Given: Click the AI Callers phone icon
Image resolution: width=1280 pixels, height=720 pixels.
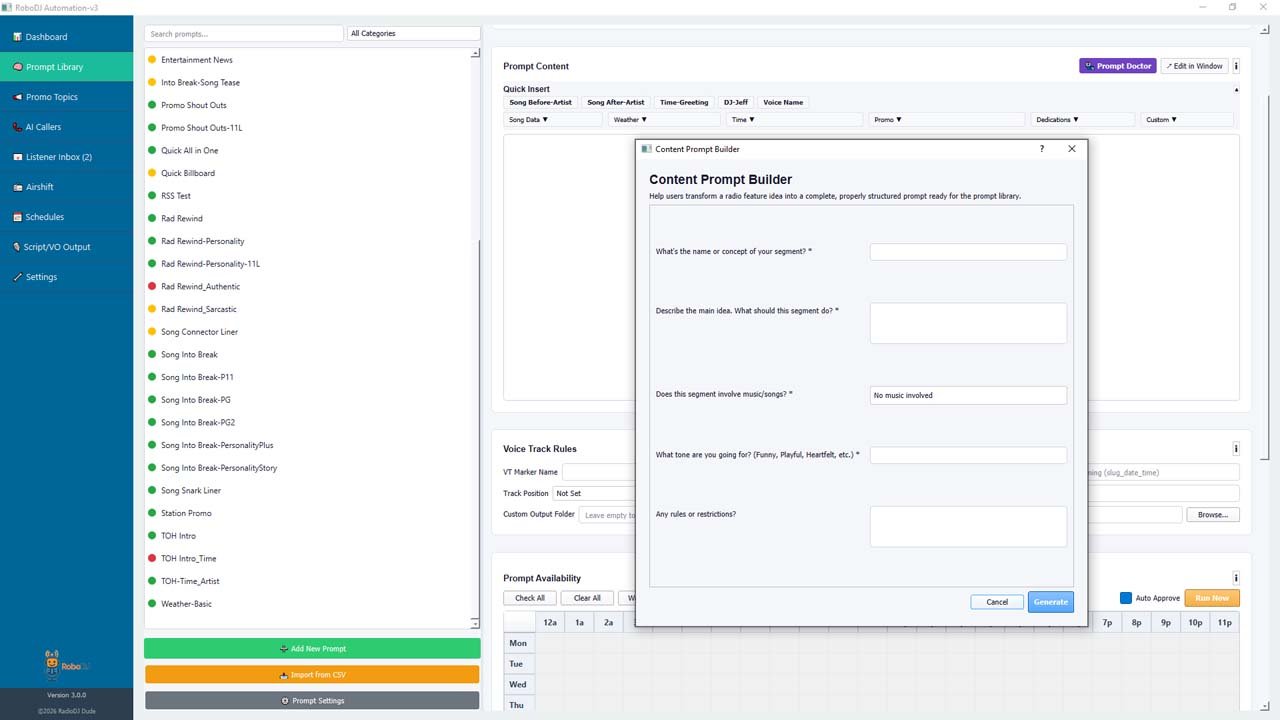Looking at the screenshot, I should [17, 127].
